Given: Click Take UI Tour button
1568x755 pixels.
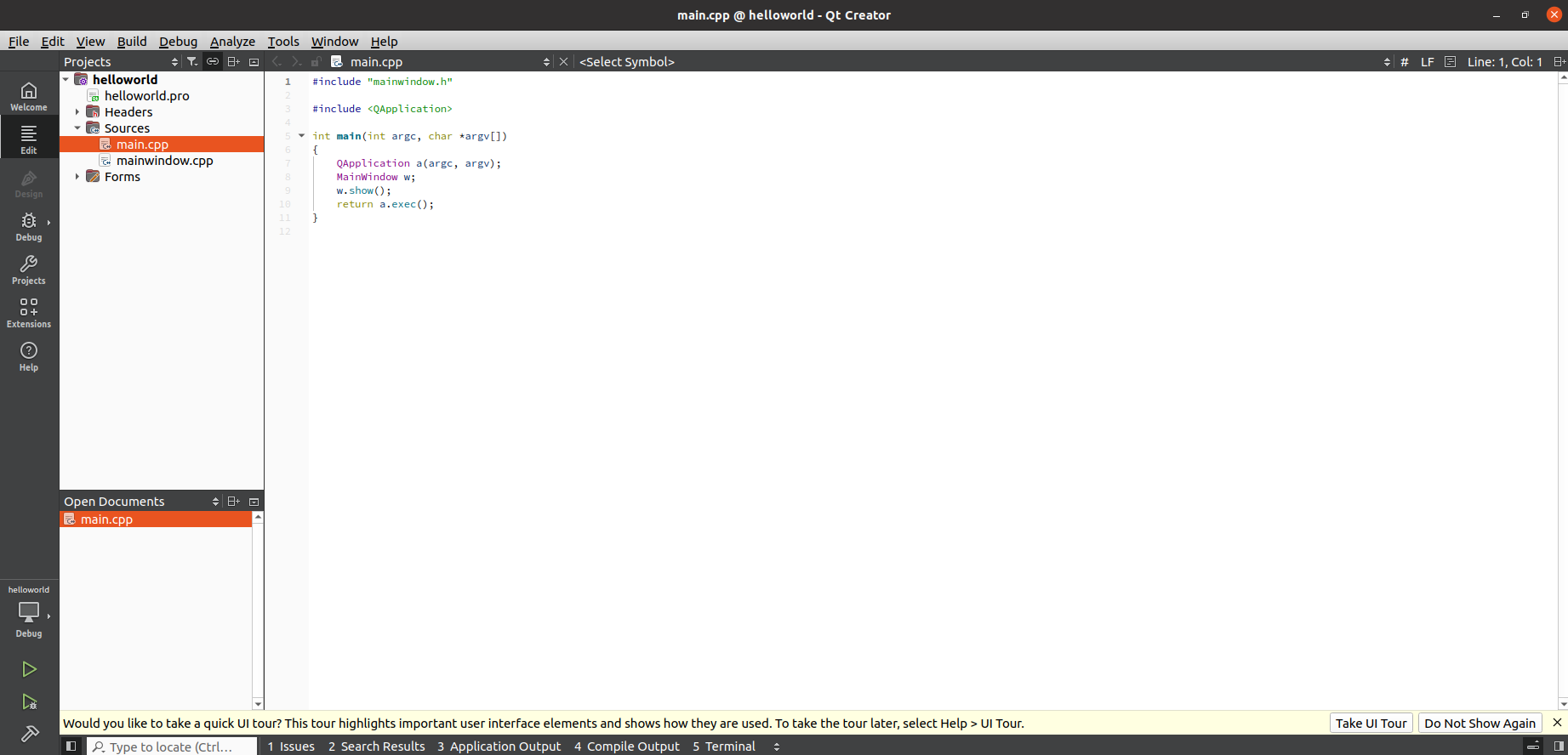Looking at the screenshot, I should coord(1371,723).
